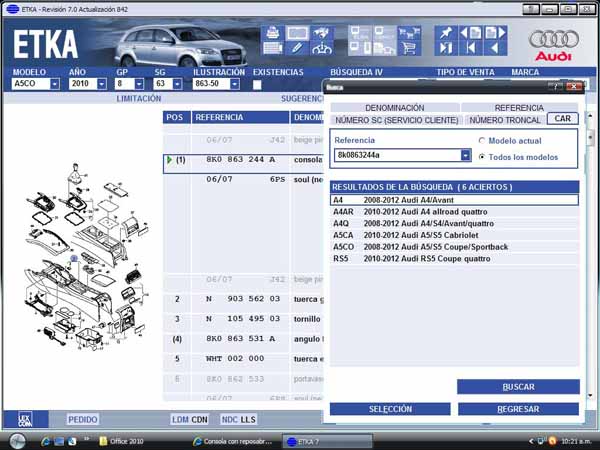Open the GP dropdown

(139, 84)
